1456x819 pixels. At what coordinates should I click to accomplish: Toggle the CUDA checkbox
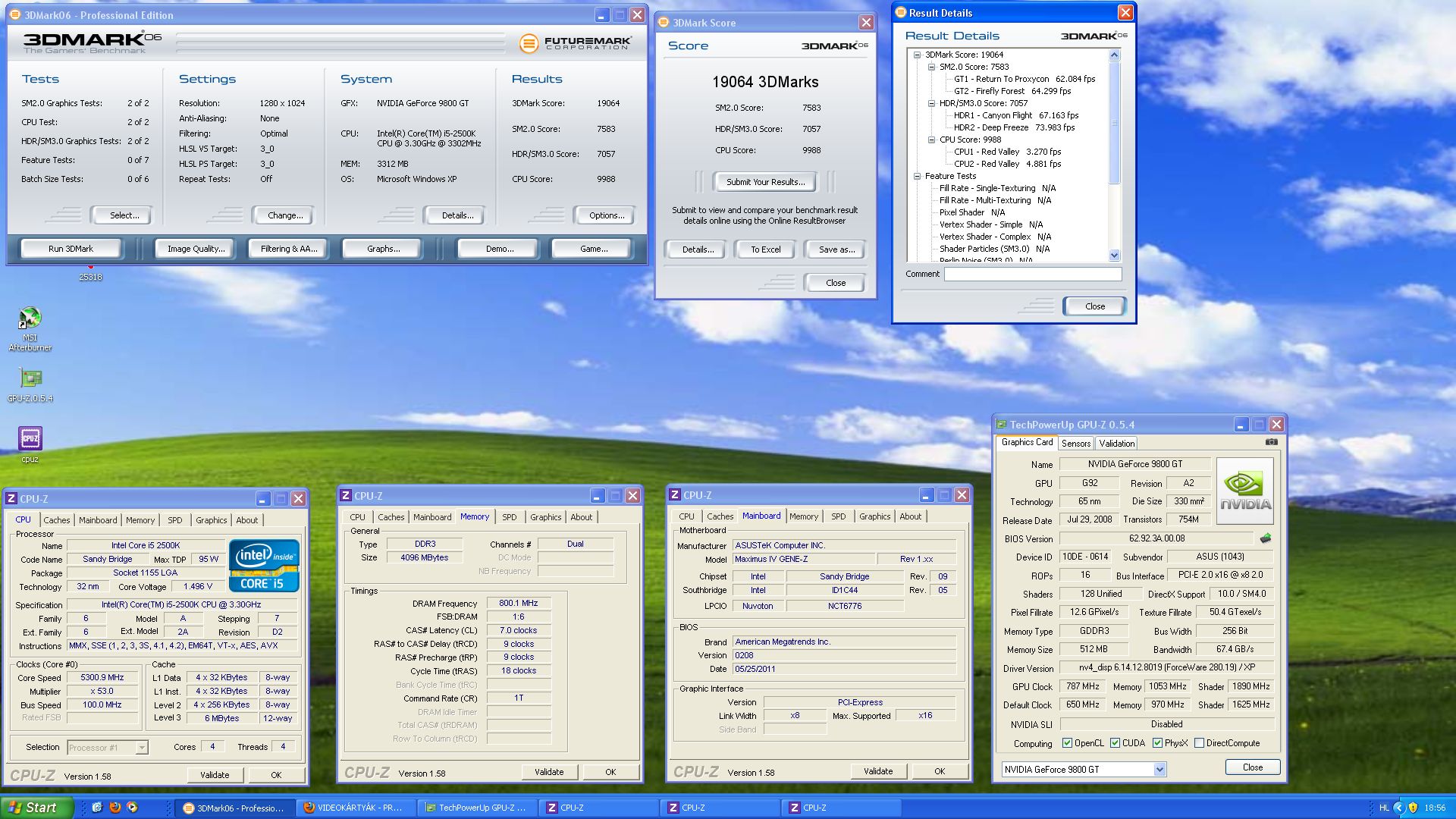(1115, 743)
